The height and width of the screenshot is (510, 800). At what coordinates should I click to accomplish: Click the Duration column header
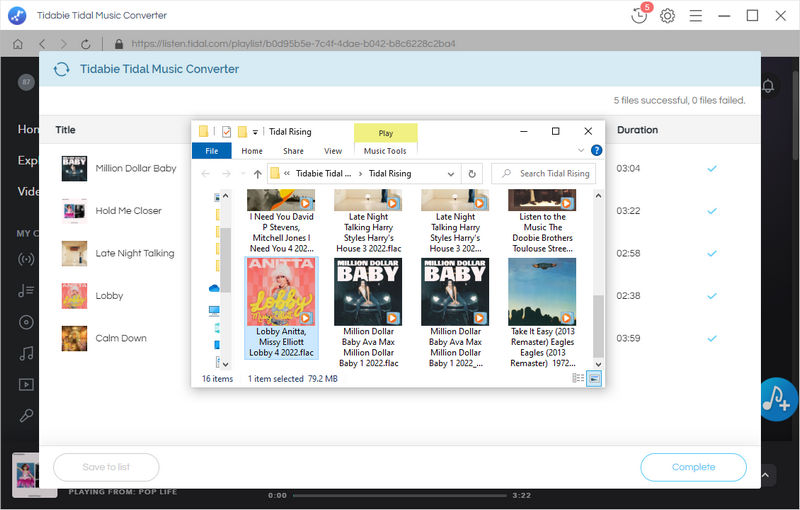click(637, 130)
